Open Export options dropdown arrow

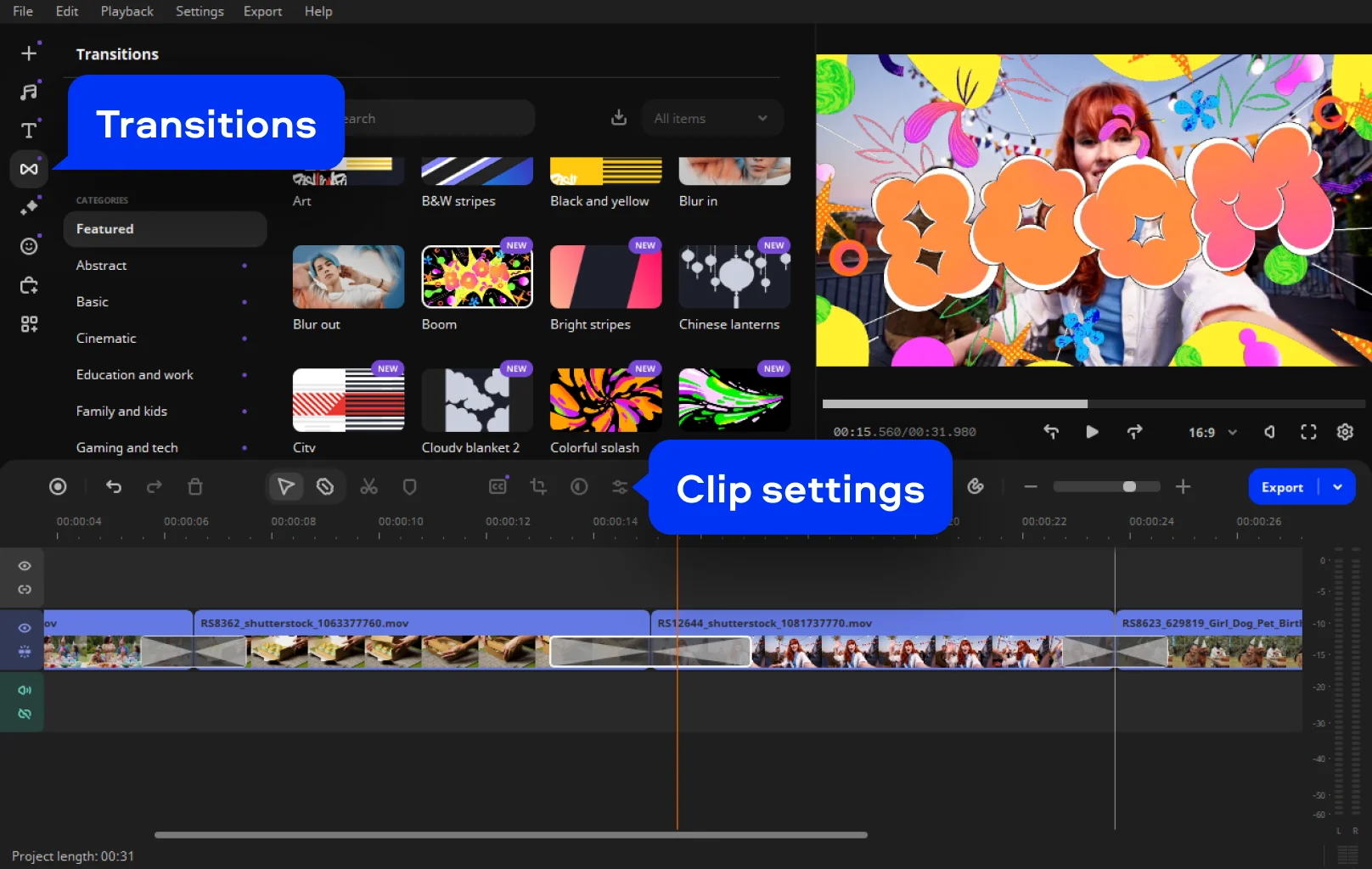pyautogui.click(x=1338, y=487)
